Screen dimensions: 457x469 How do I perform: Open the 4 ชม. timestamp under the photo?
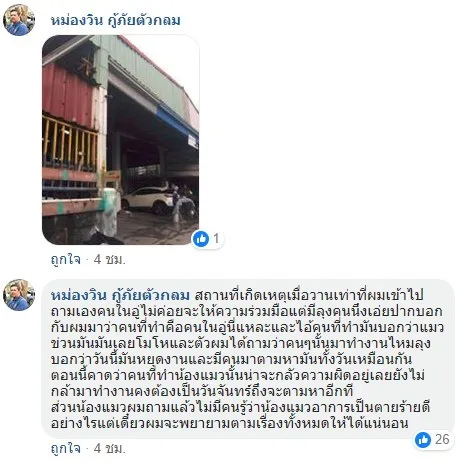tap(110, 259)
